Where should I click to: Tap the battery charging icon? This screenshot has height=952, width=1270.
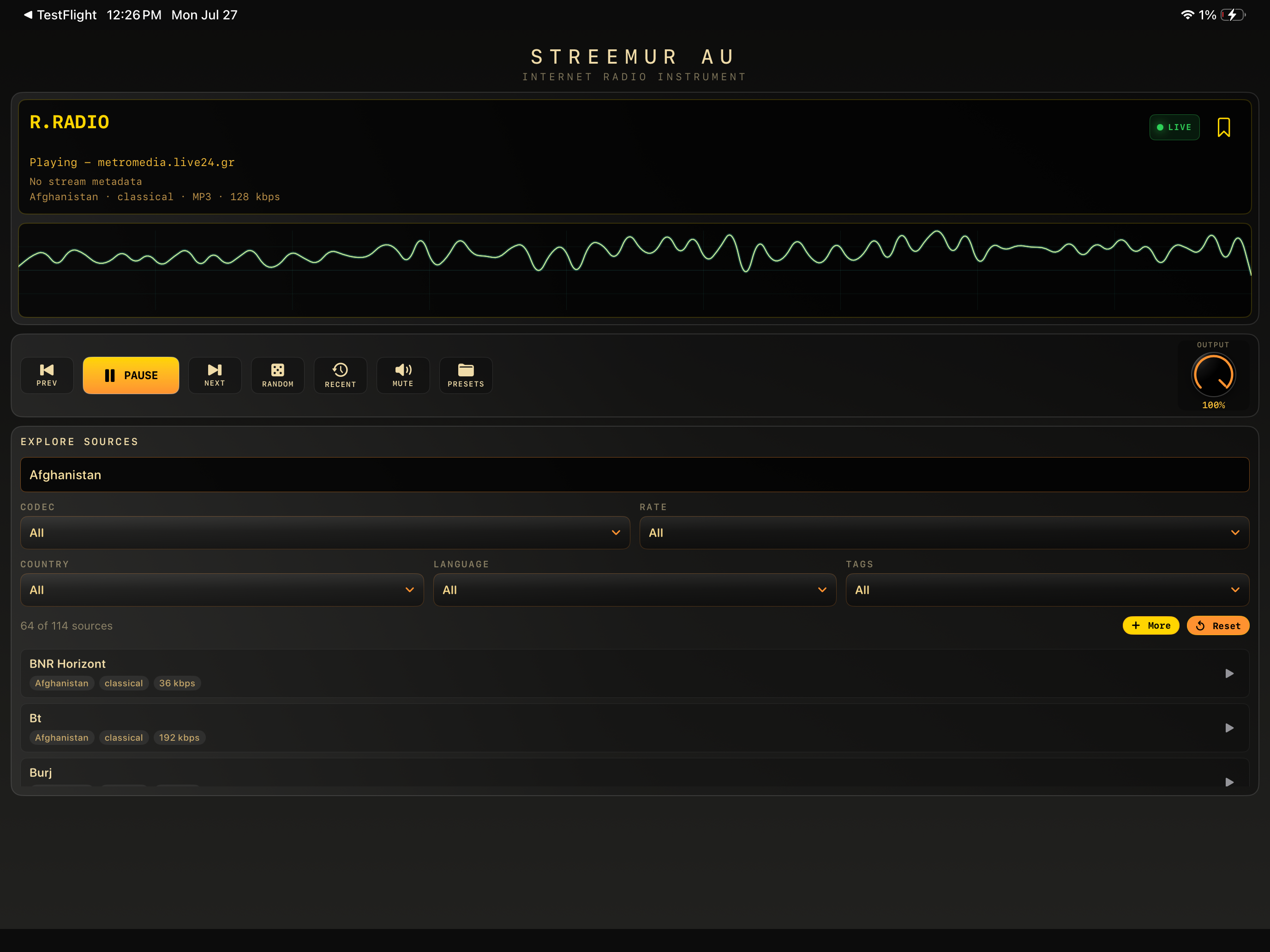click(1233, 15)
